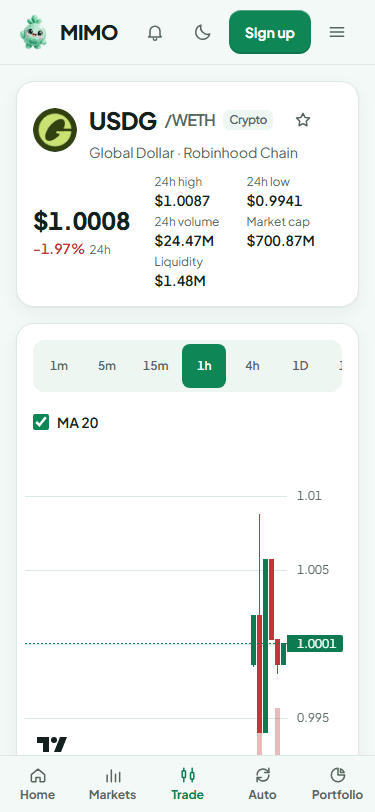Screen dimensions: 375x812
Task: Click the 24h low $0.9941 value
Action: 275,201
